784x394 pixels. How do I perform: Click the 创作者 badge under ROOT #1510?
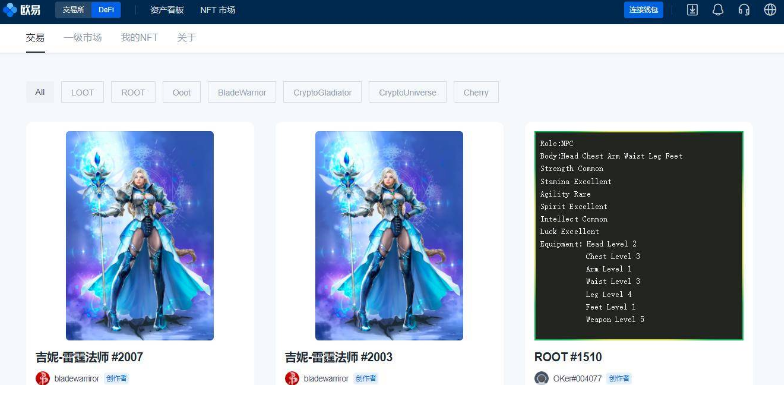[619, 378]
